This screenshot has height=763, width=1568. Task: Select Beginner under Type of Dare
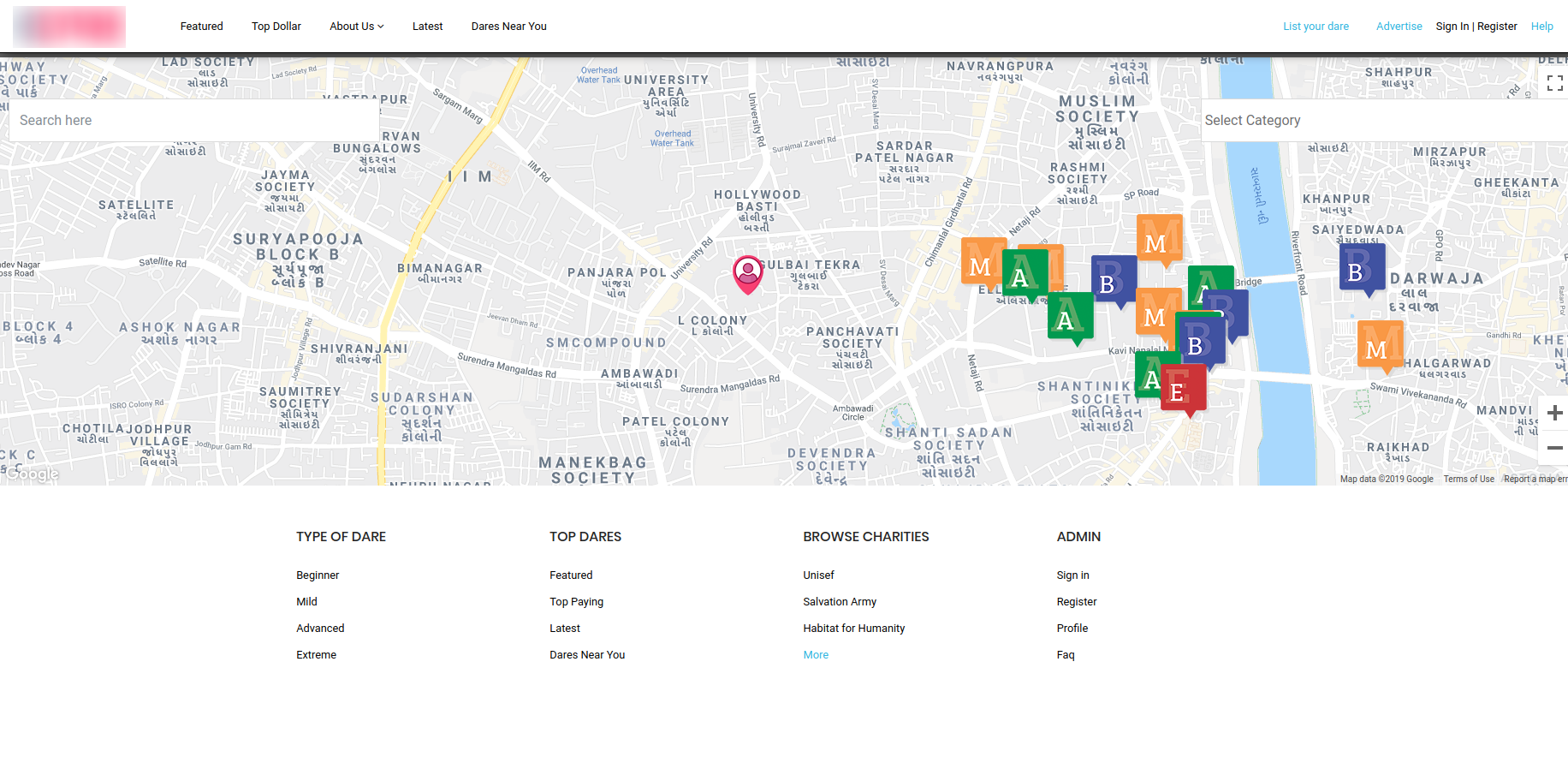tap(318, 575)
